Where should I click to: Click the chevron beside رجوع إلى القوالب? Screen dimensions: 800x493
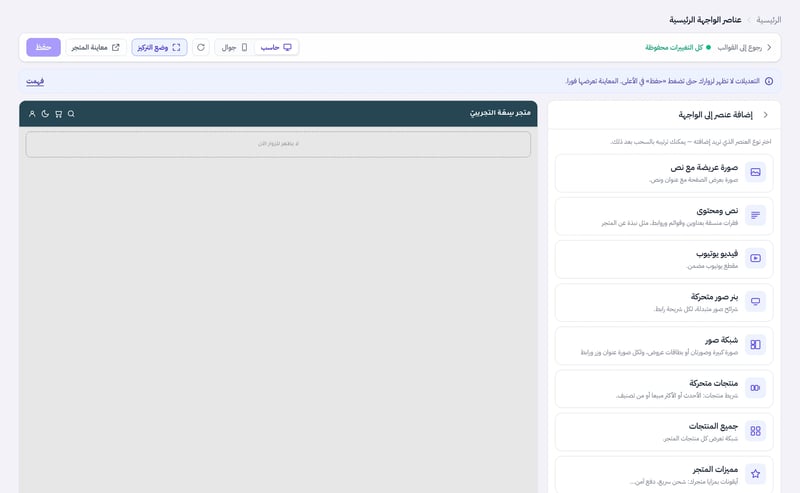pyautogui.click(x=769, y=47)
